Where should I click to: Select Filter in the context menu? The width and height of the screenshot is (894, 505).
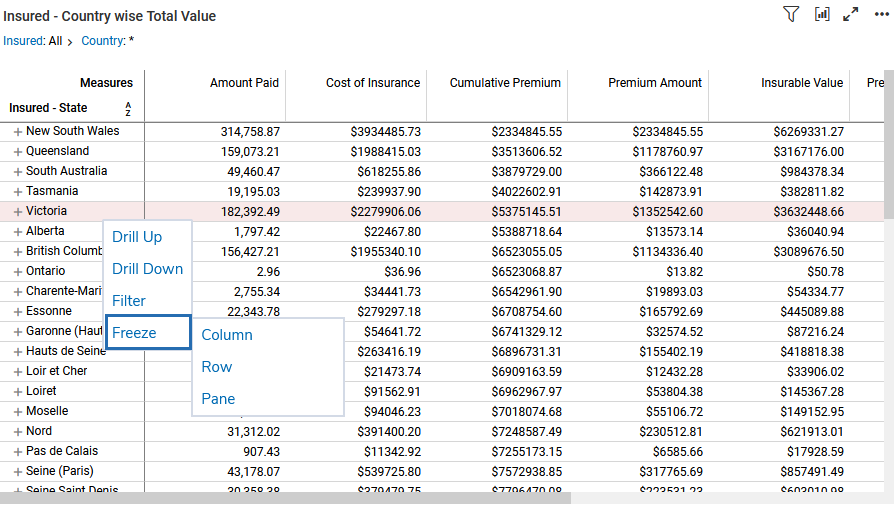(x=129, y=301)
